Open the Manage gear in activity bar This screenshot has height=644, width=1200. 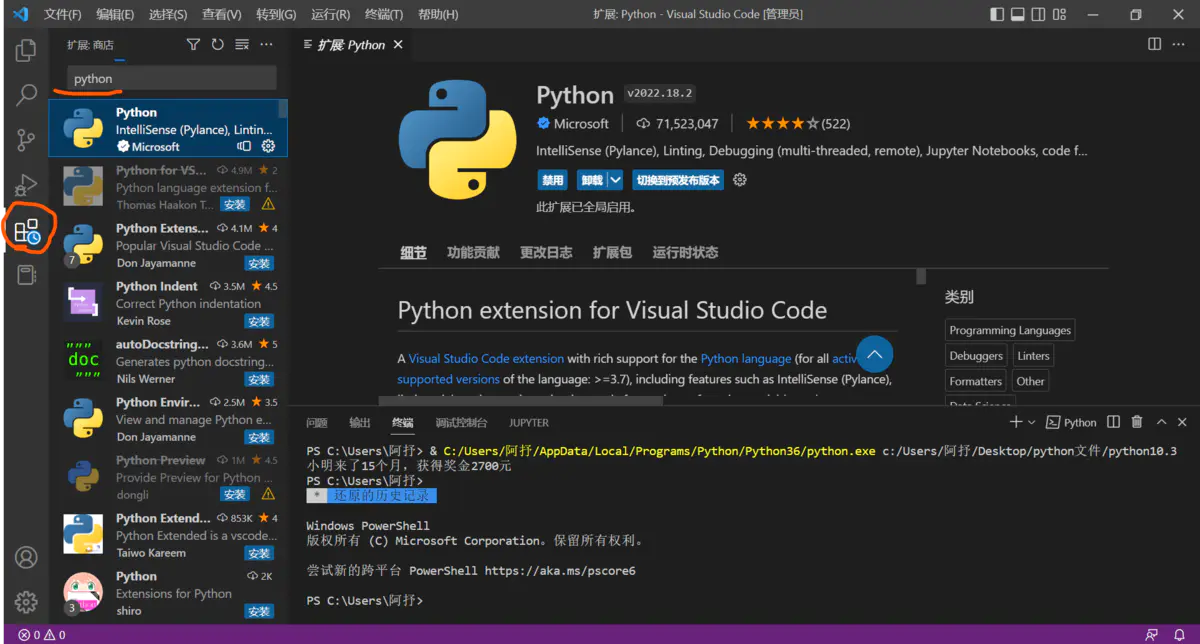tap(26, 602)
